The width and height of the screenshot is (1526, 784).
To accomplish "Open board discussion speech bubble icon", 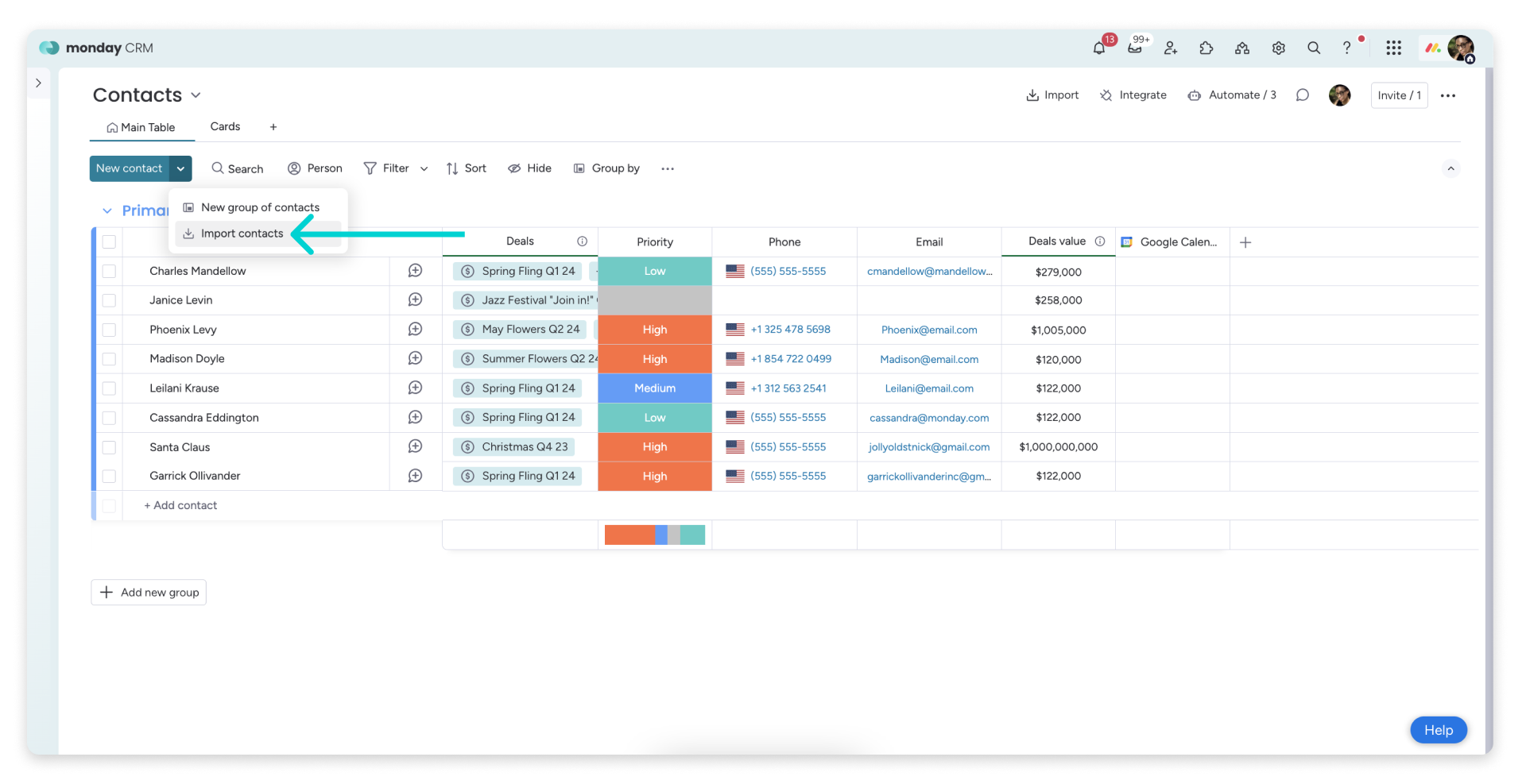I will pyautogui.click(x=1302, y=95).
